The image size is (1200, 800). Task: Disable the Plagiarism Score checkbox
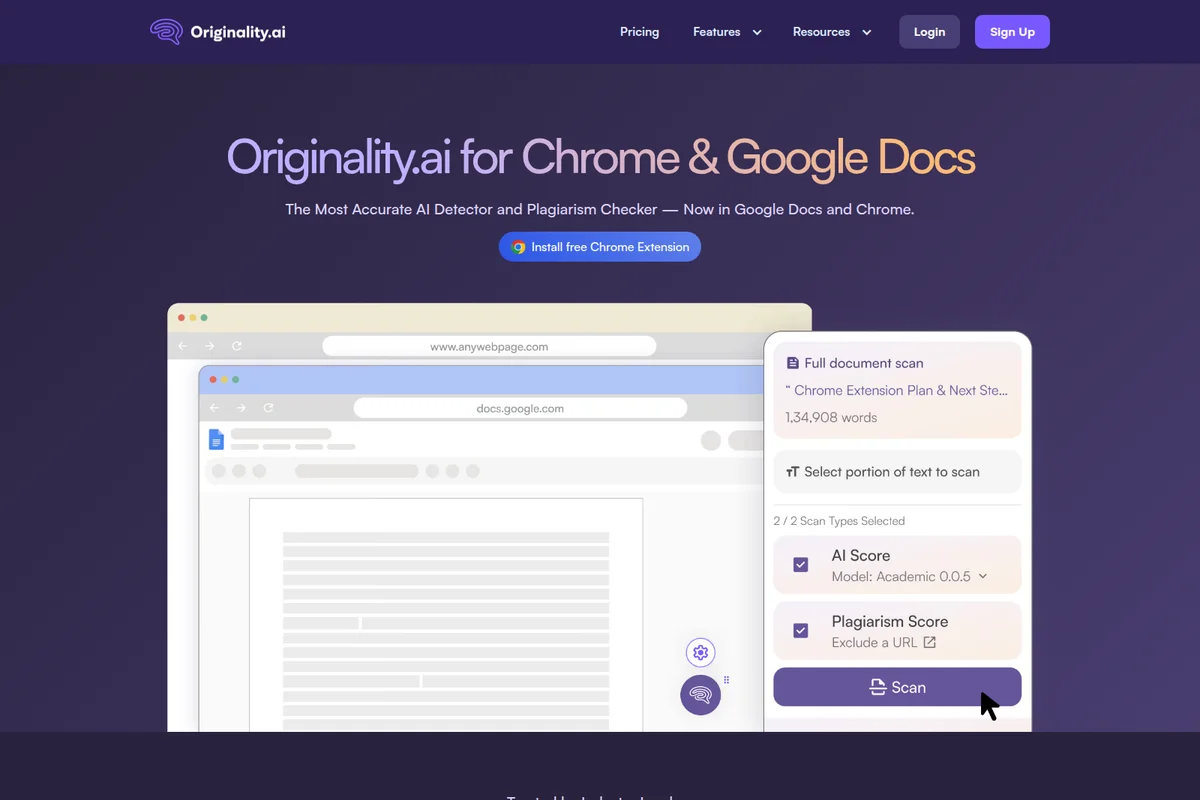[x=800, y=630]
